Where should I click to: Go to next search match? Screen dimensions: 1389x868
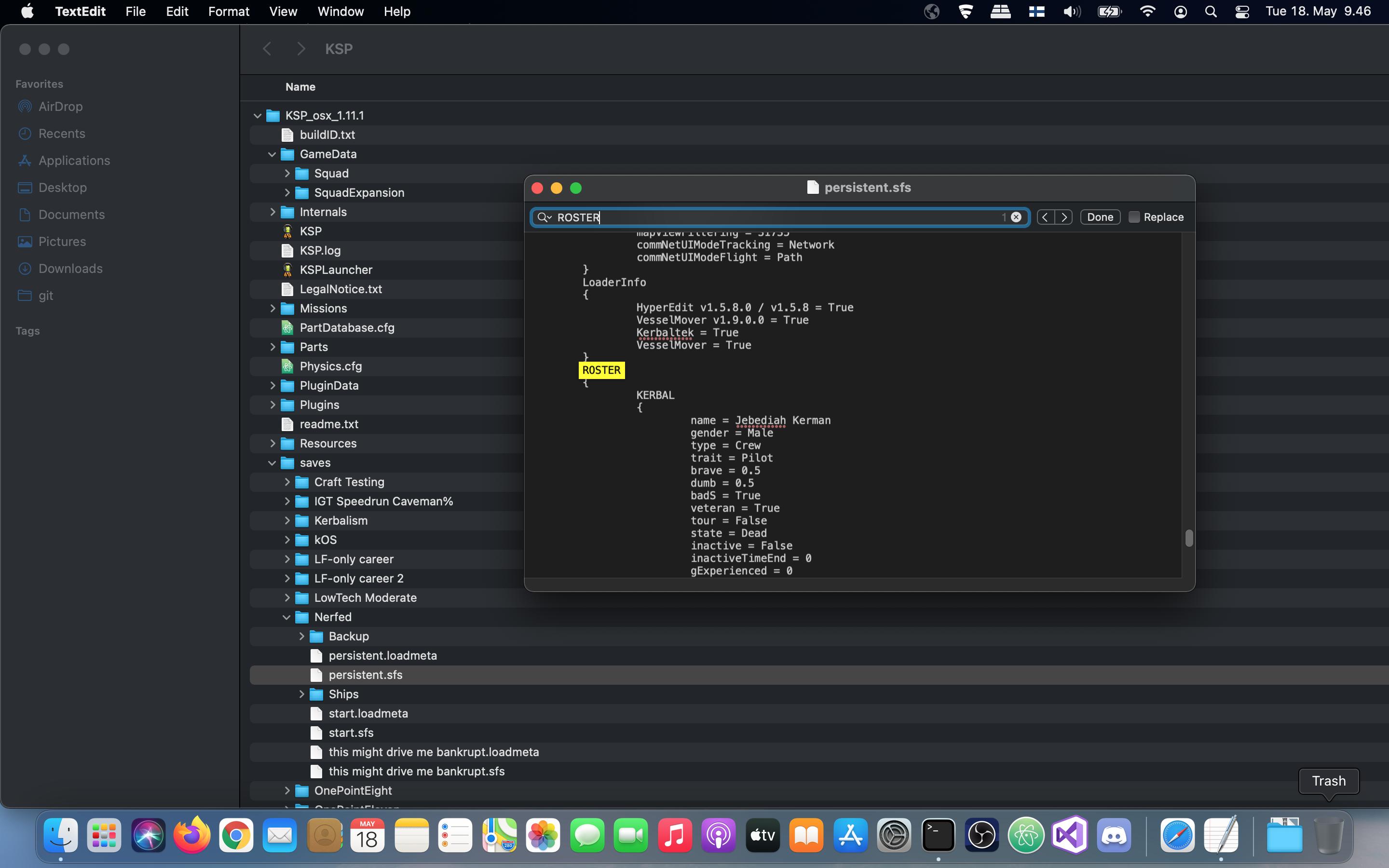tap(1063, 217)
